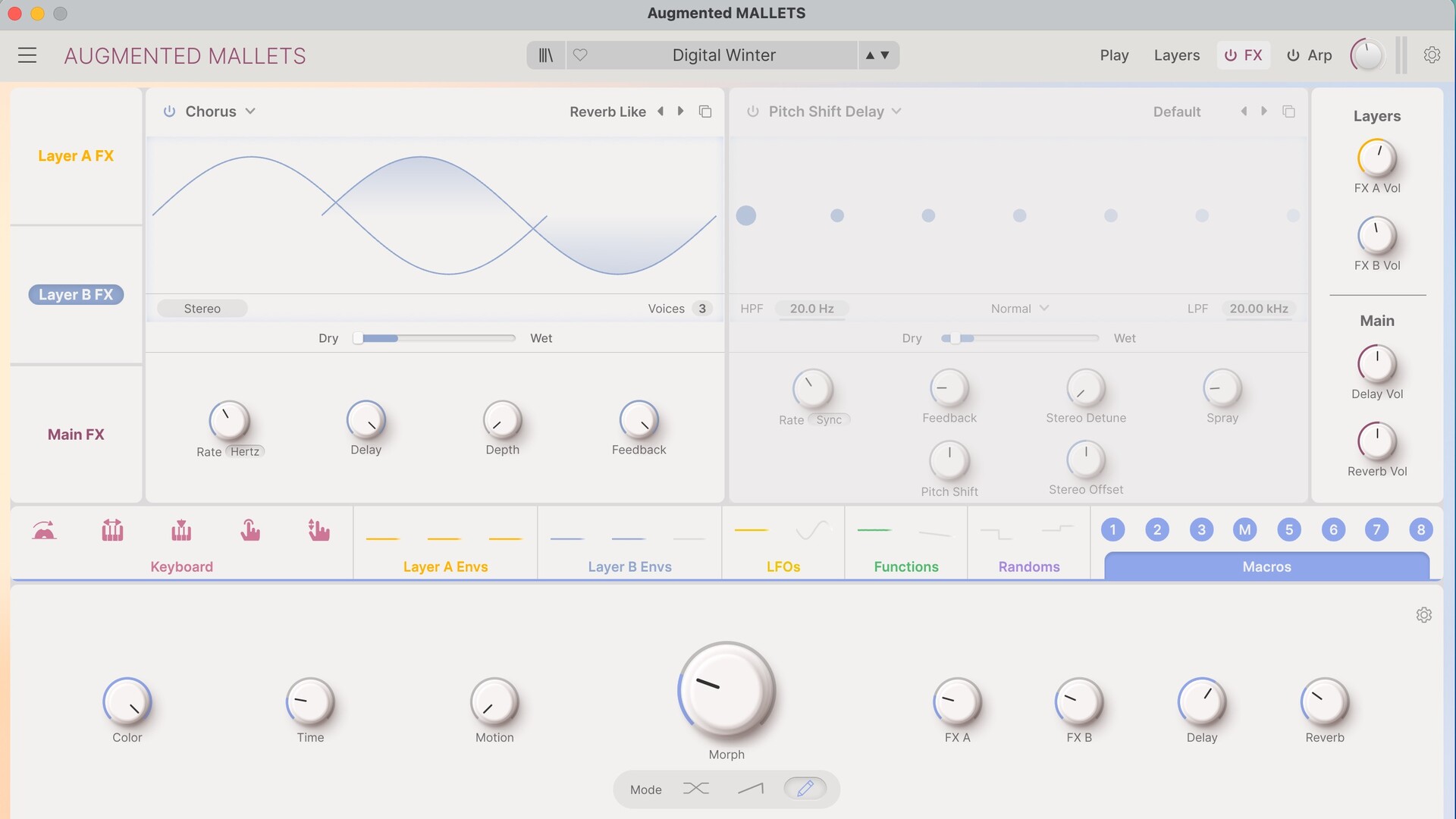Open the preset browser library icon
This screenshot has height=819, width=1456.
pyautogui.click(x=546, y=55)
